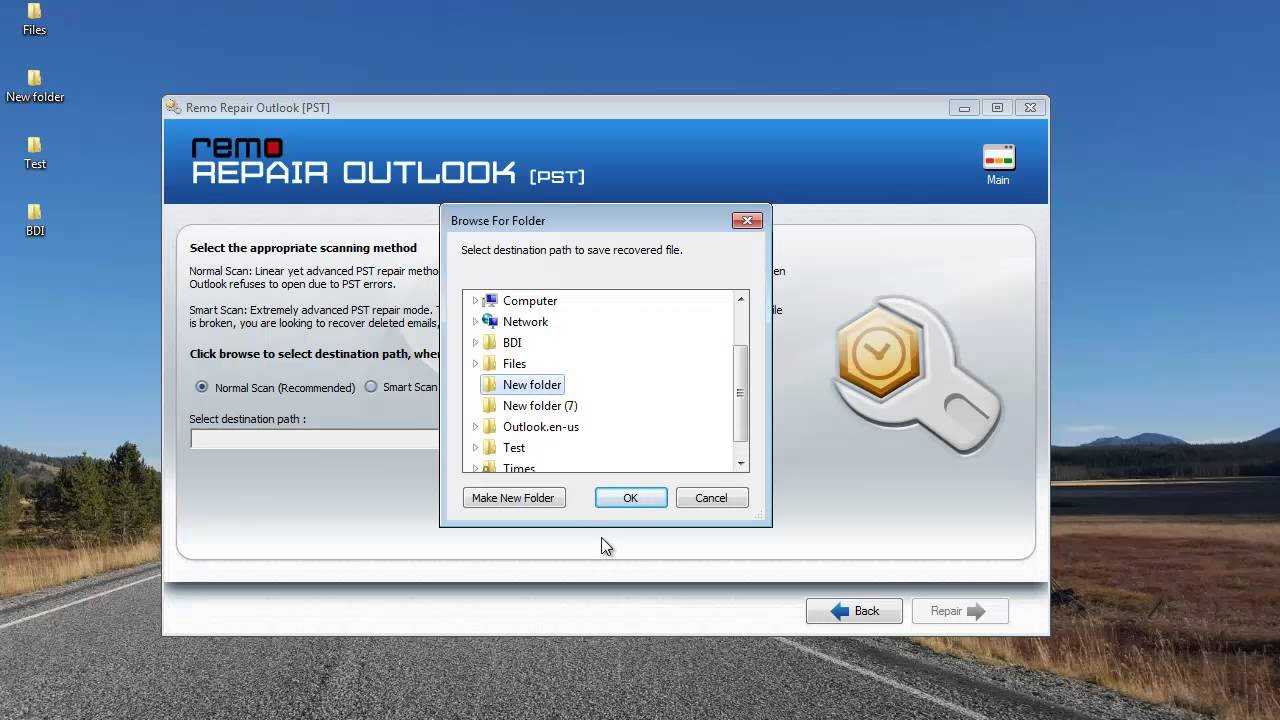The image size is (1280, 720).
Task: Select the Smart Scan radio button
Action: (371, 387)
